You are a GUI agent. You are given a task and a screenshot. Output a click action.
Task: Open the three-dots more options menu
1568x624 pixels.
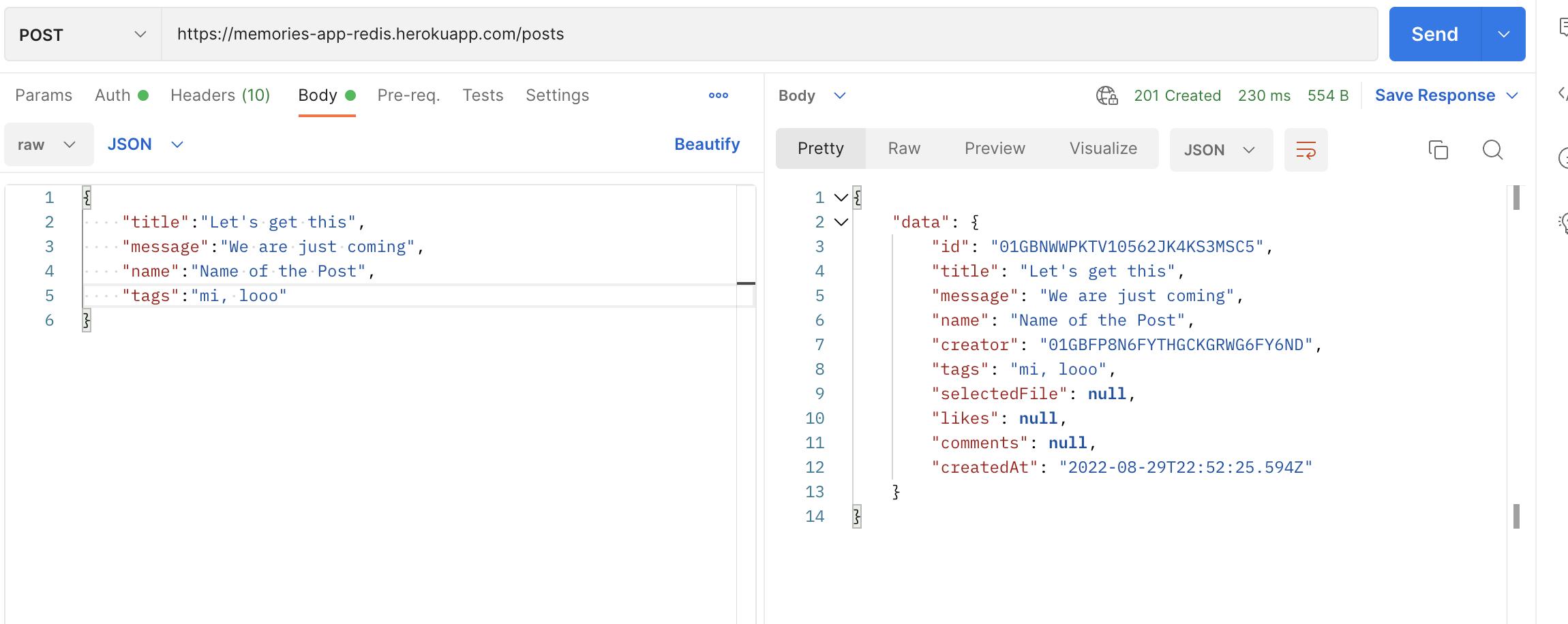pyautogui.click(x=718, y=95)
